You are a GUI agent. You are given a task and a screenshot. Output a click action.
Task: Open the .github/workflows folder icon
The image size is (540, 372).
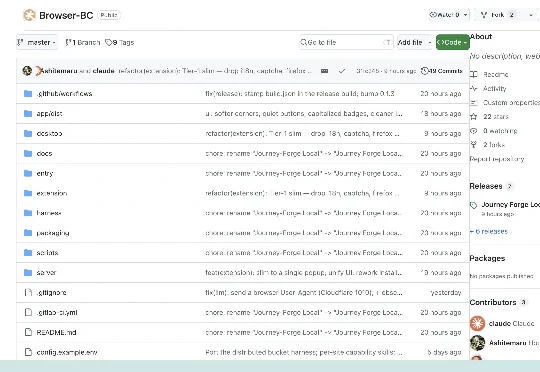[x=28, y=94]
